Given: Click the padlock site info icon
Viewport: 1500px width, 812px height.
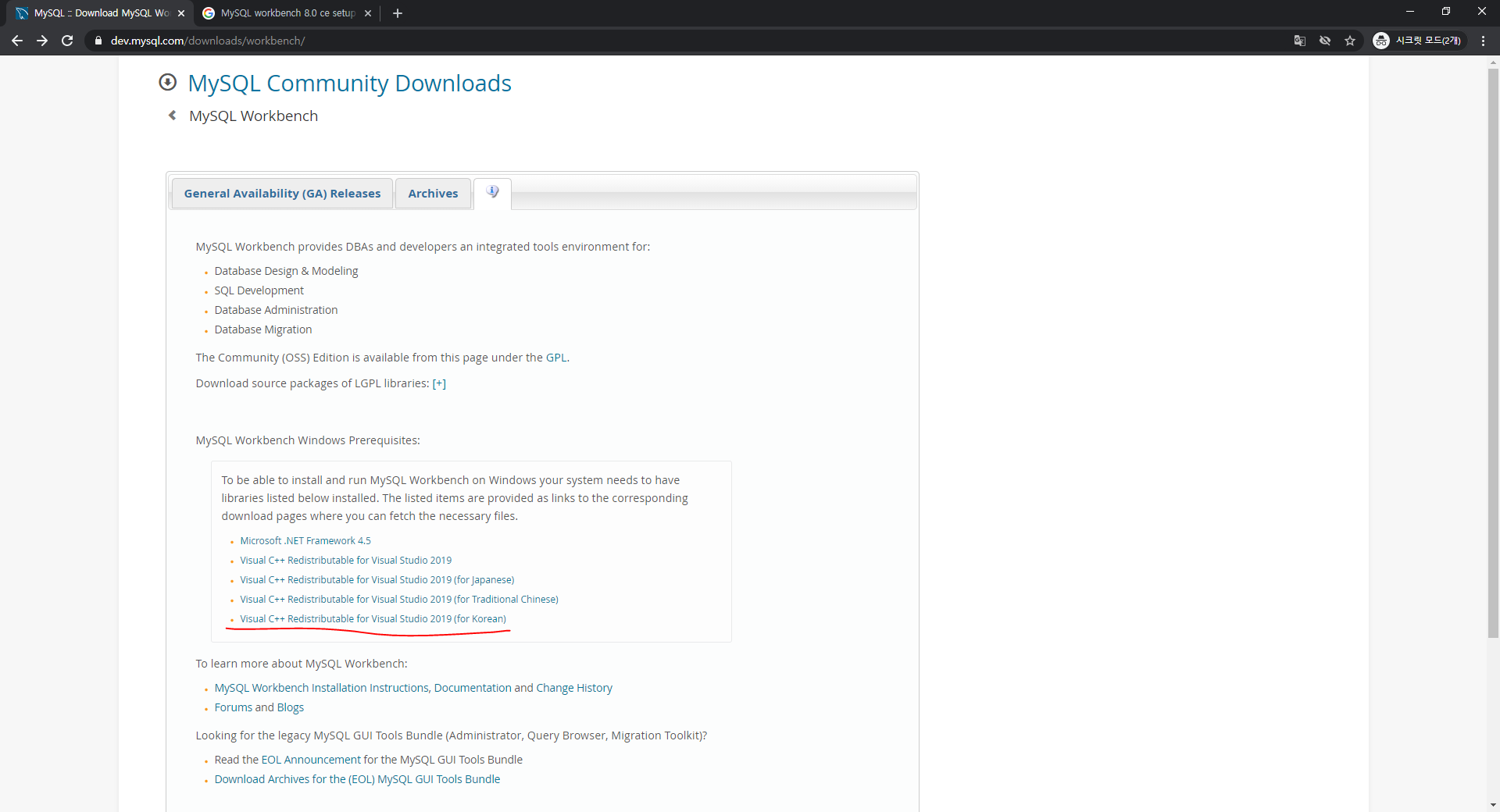Looking at the screenshot, I should (98, 41).
